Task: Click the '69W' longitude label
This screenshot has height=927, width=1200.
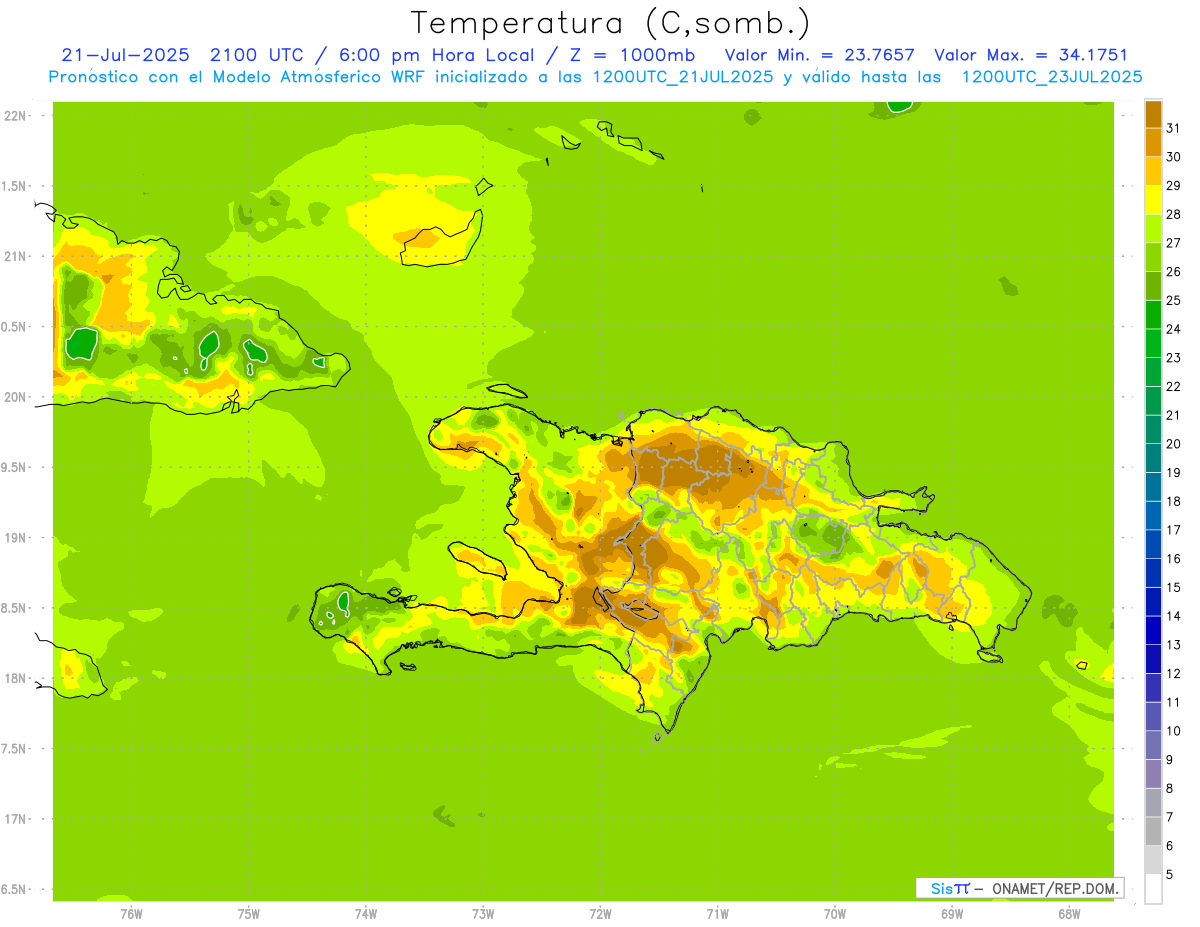Action: (x=952, y=914)
